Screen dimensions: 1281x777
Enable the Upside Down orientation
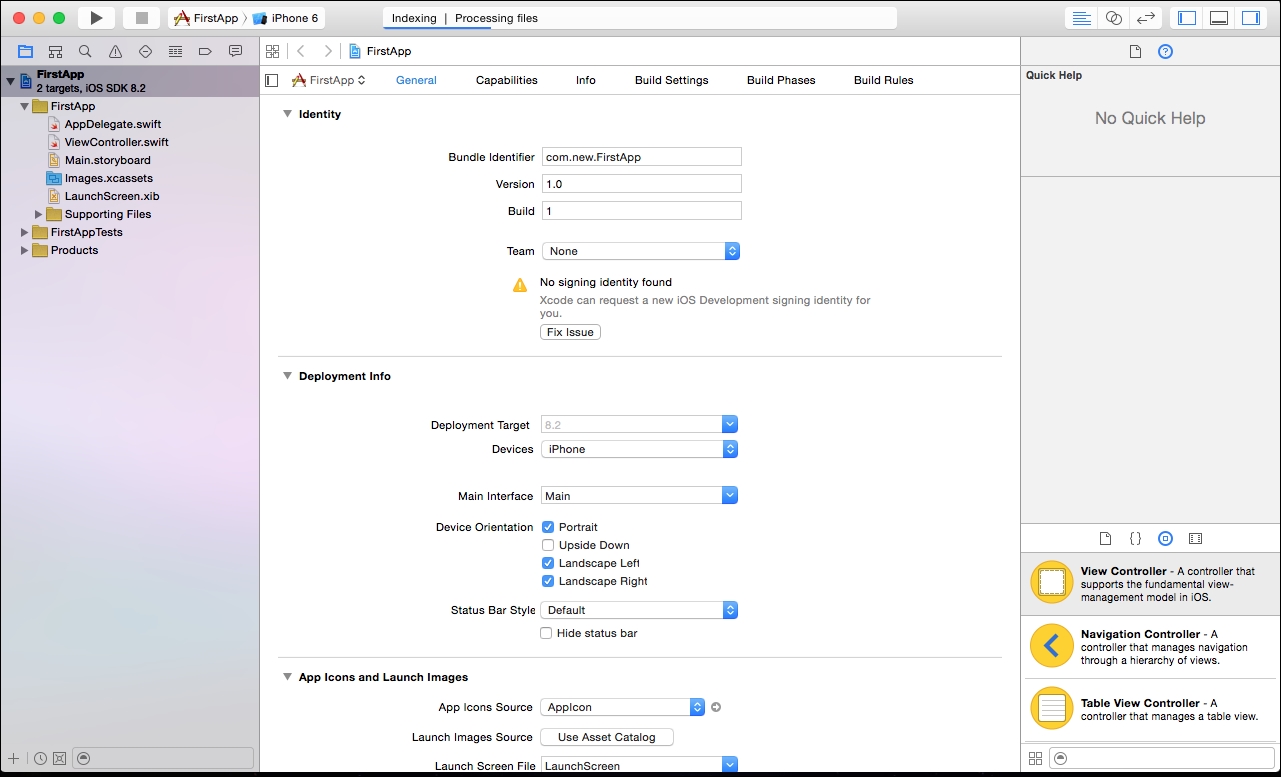[x=548, y=545]
